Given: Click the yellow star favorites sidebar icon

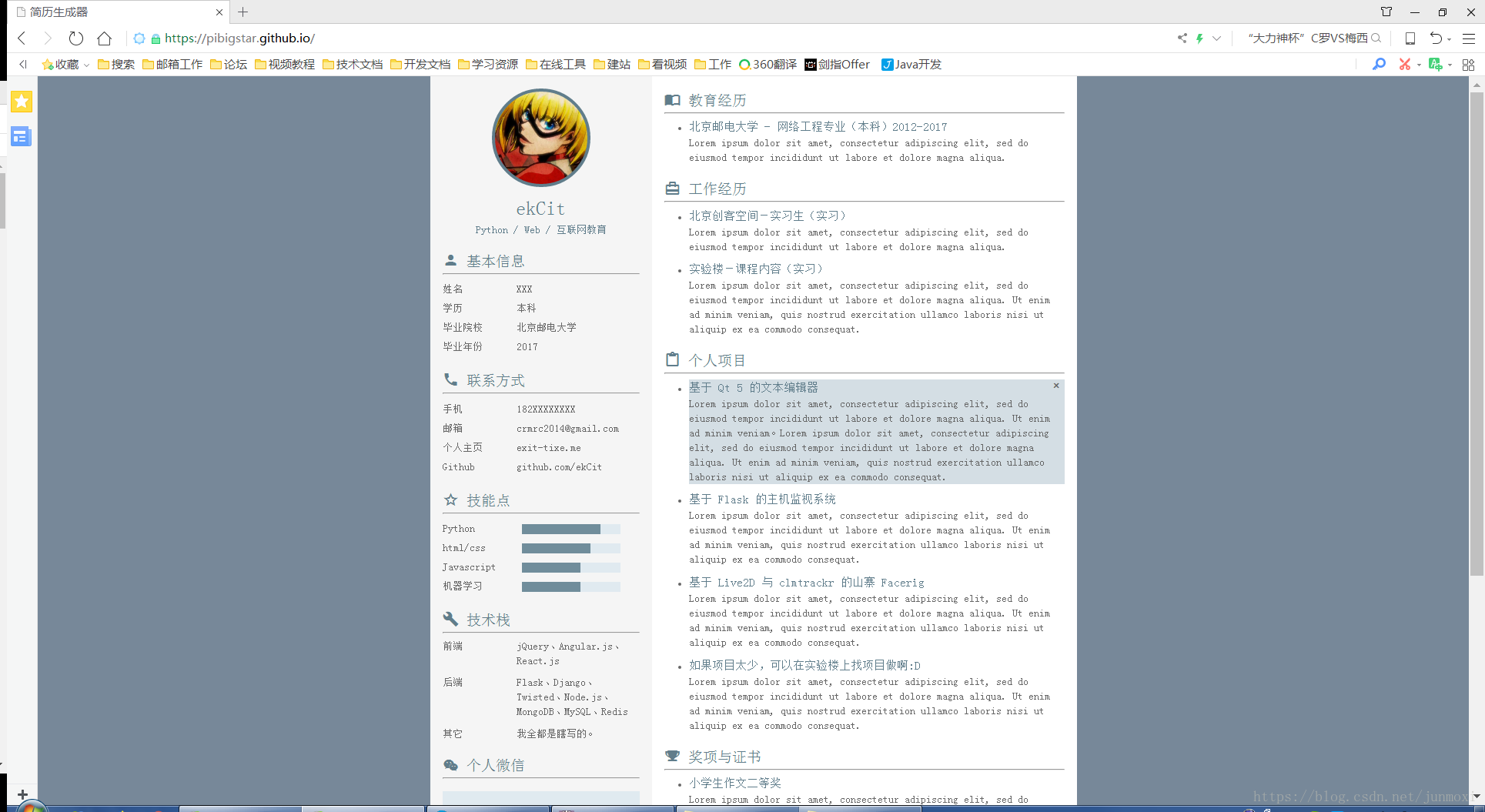Looking at the screenshot, I should tap(22, 101).
